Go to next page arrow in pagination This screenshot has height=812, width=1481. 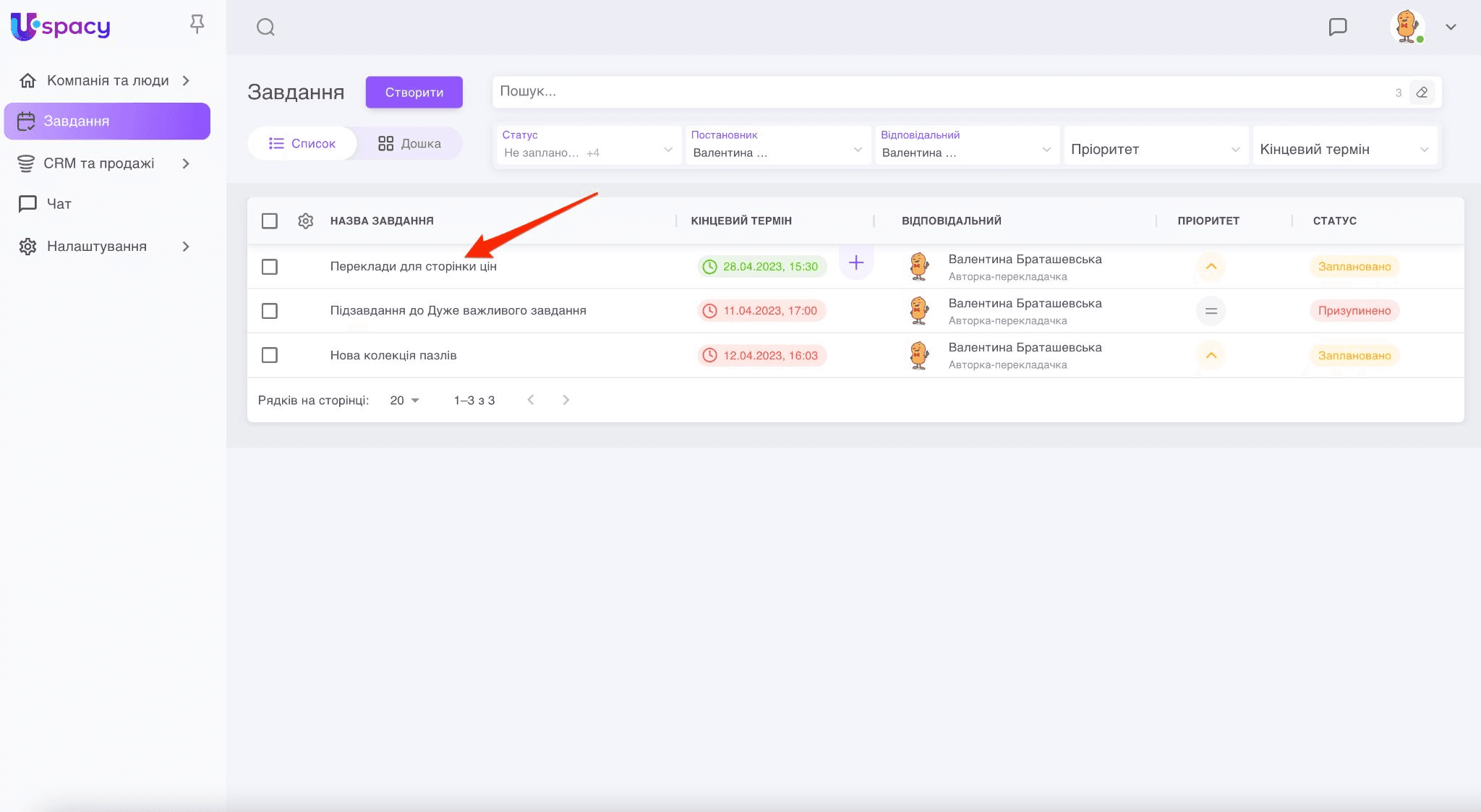coord(565,400)
